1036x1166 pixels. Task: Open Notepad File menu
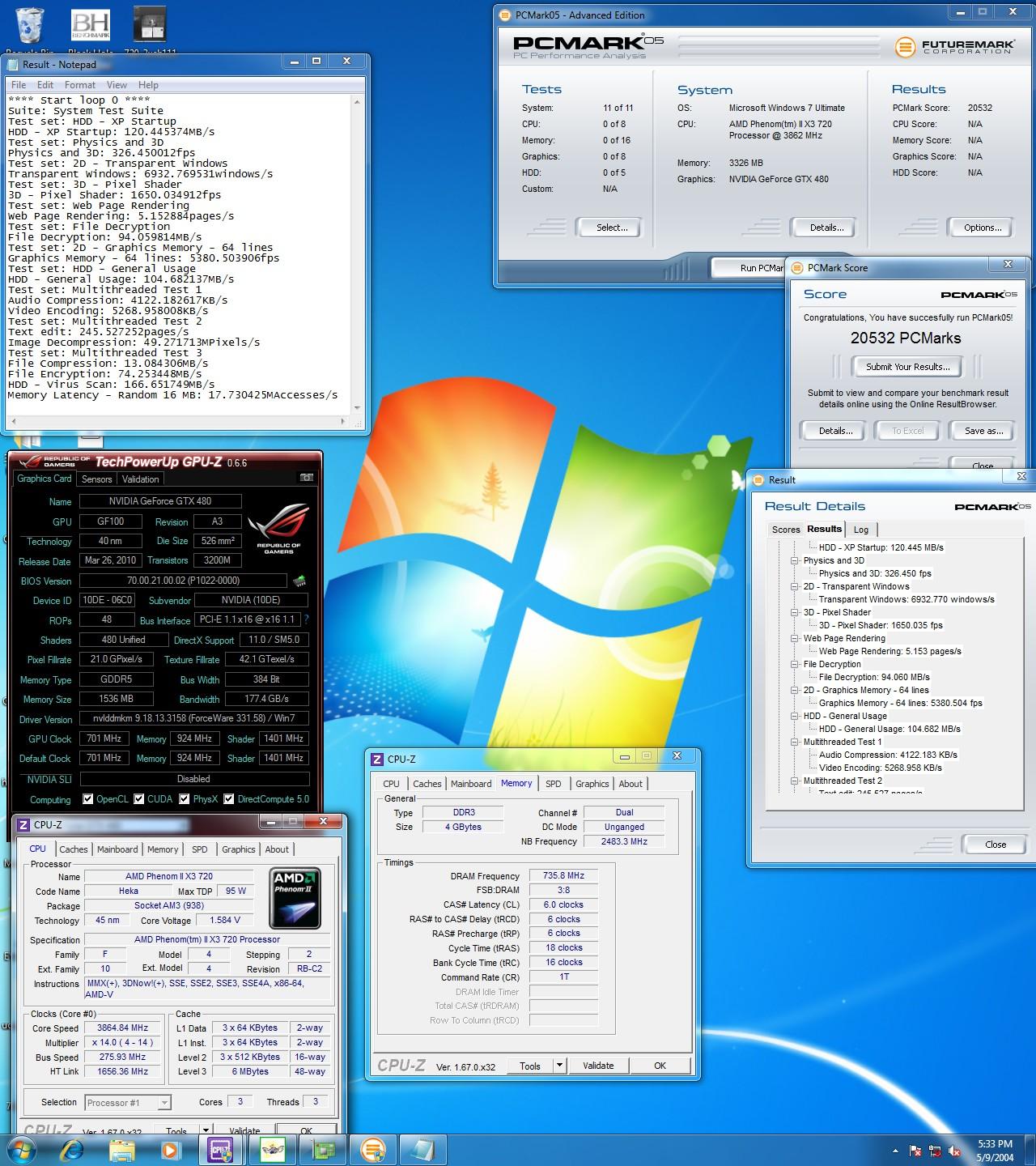(19, 85)
